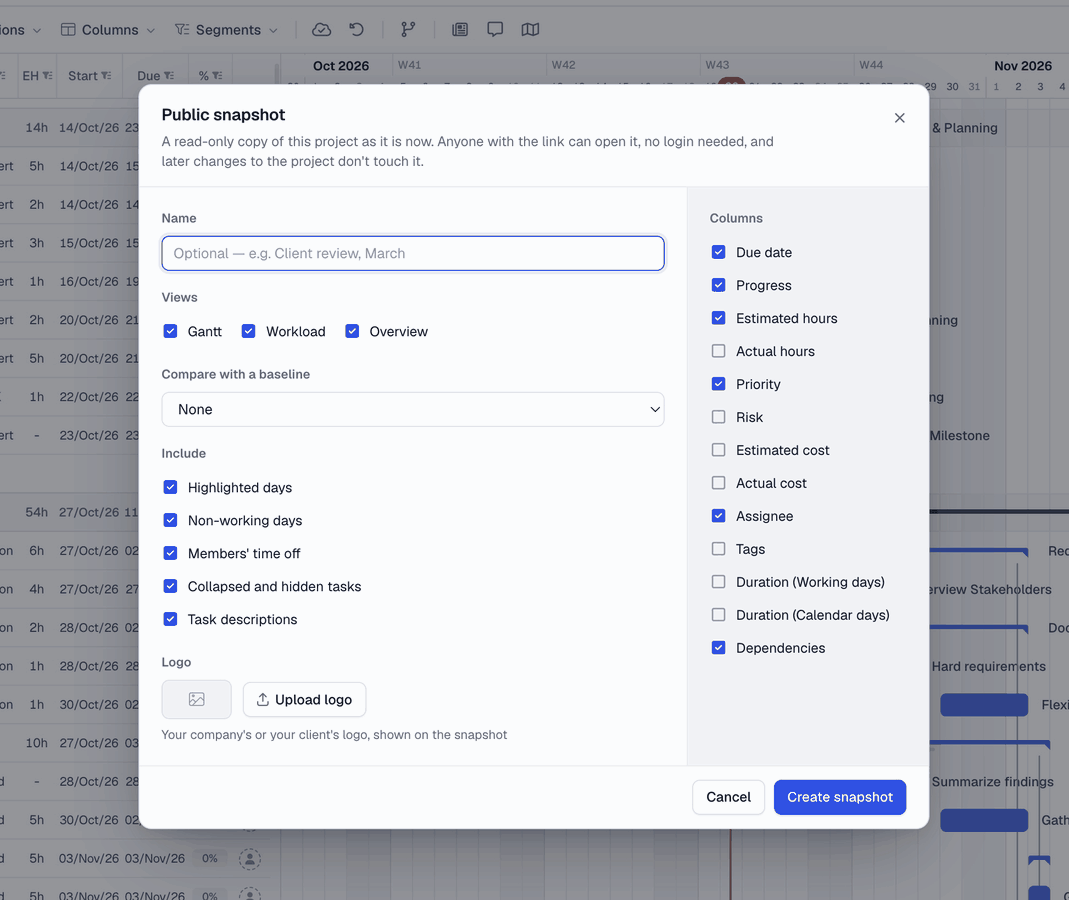Click the 16/Oct/26 start date cell

click(89, 282)
